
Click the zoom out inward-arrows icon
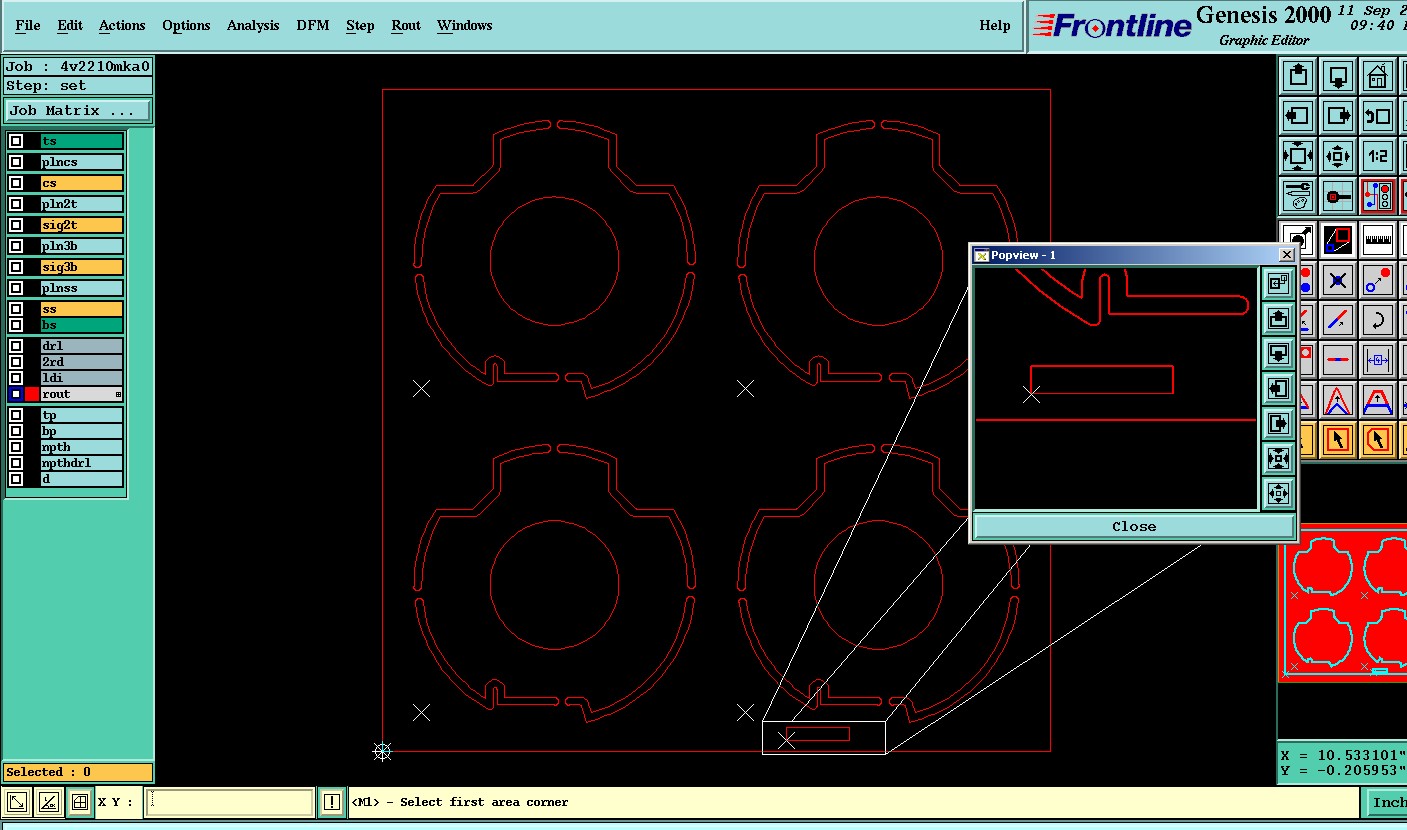tap(1337, 156)
